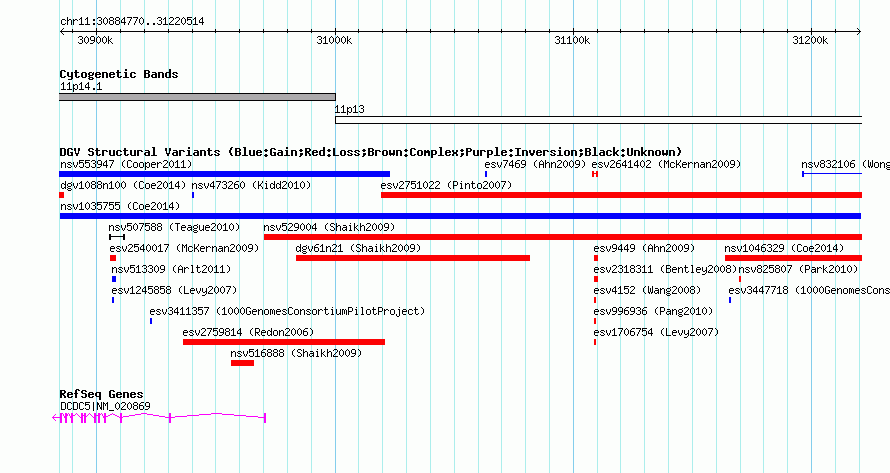Click the DGV Structural Variants track title

(371, 152)
